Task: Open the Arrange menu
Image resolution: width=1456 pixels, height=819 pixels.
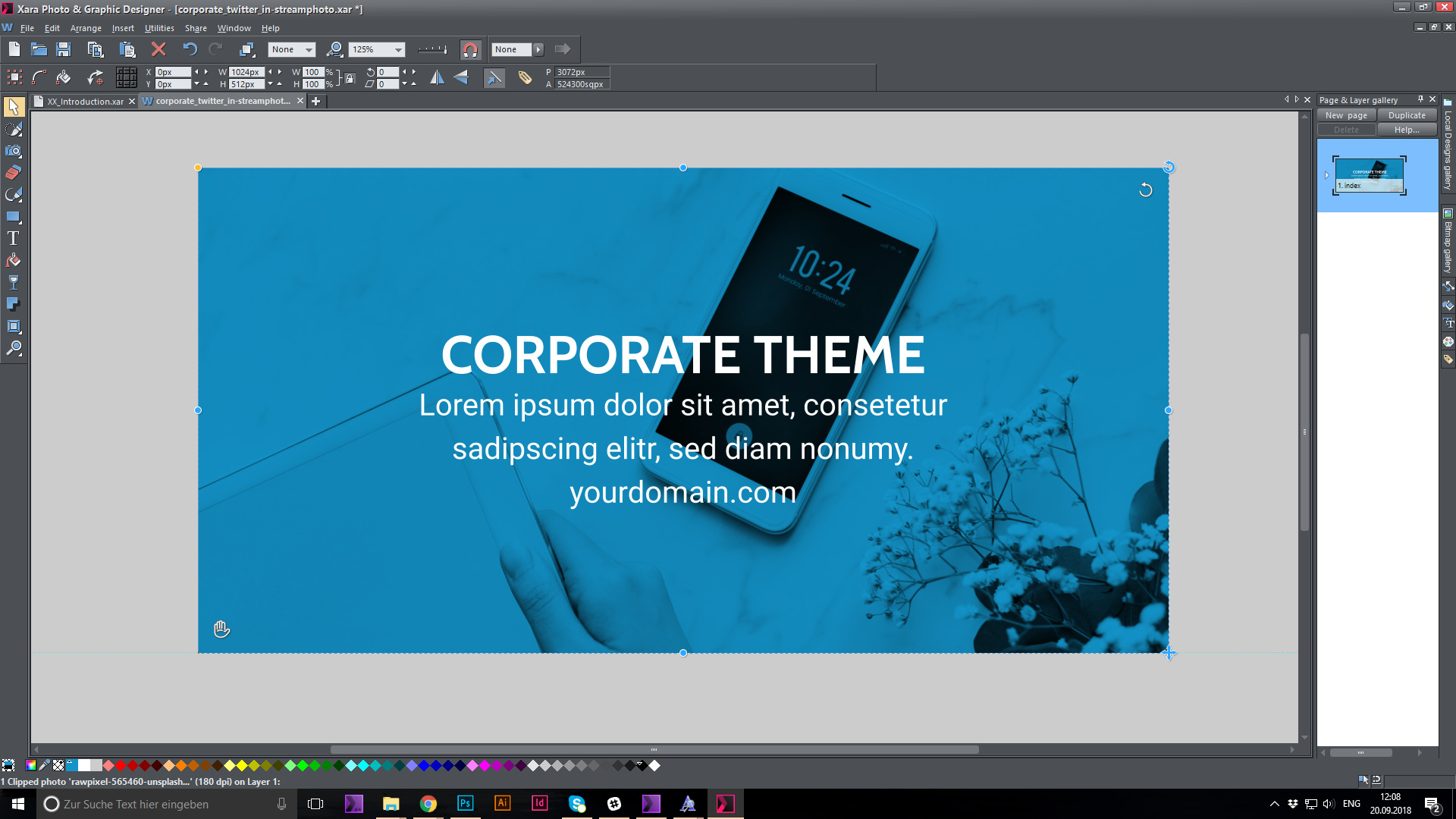Action: pos(86,28)
